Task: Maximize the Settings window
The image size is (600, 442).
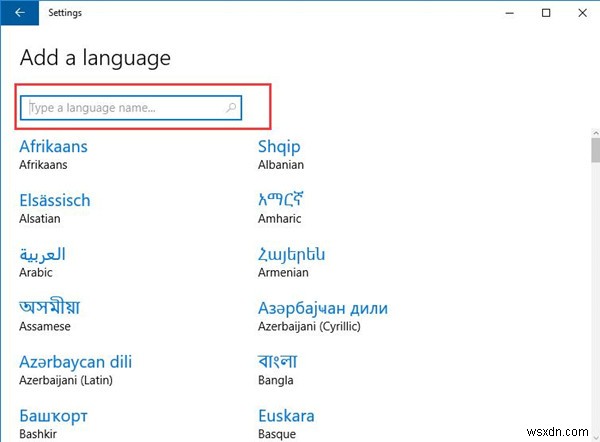Action: [x=546, y=13]
